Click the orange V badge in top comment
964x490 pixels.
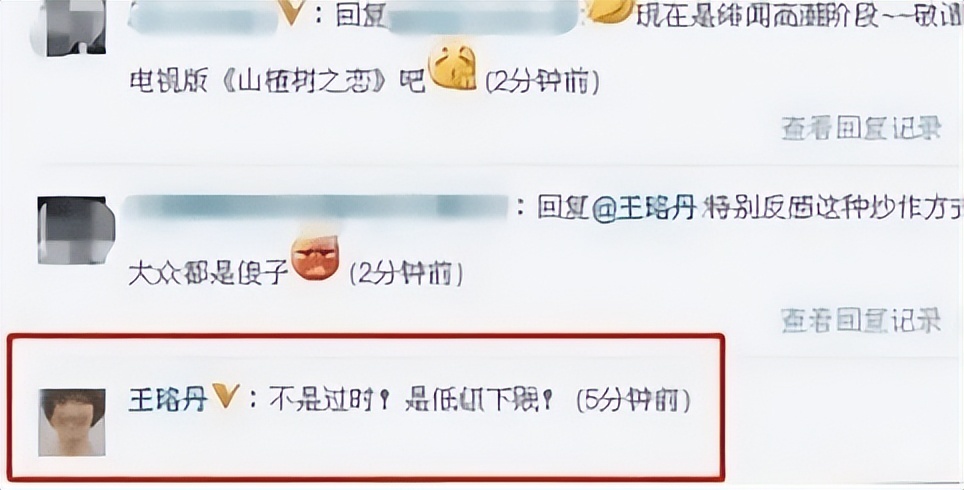click(292, 12)
